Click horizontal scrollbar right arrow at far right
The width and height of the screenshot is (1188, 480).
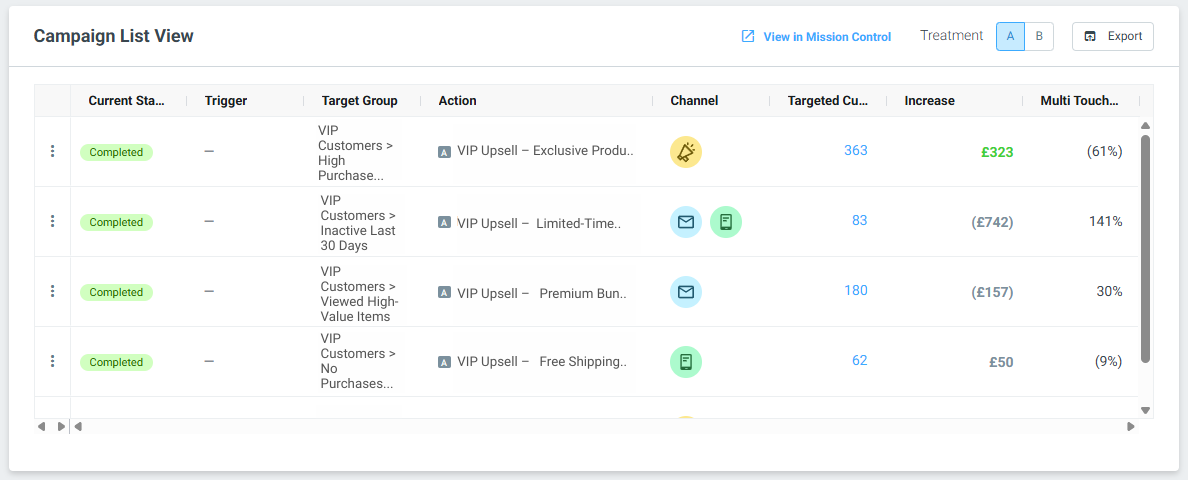click(1131, 426)
